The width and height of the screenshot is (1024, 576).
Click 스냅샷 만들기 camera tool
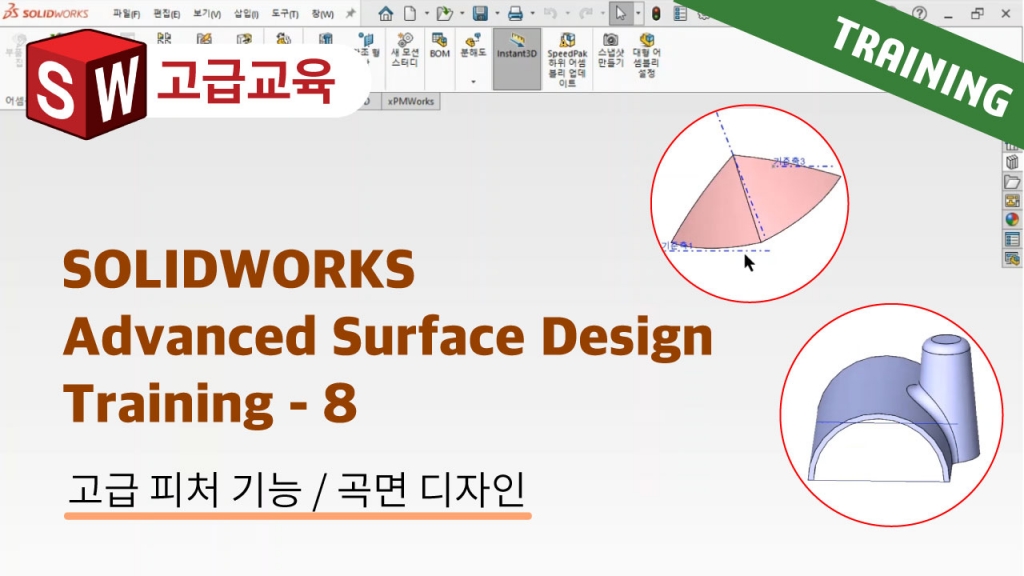tap(611, 50)
